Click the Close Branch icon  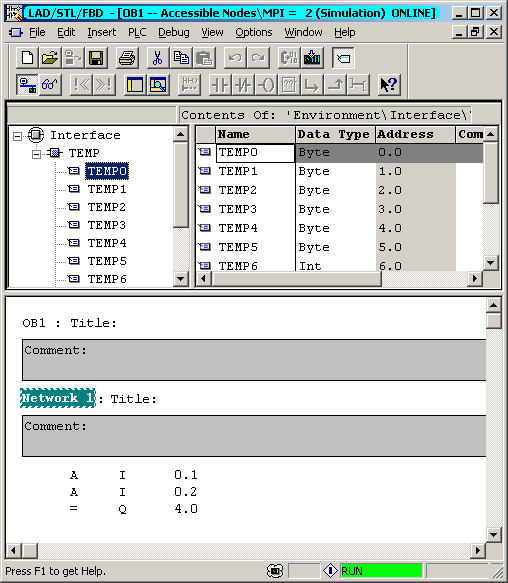(x=335, y=85)
